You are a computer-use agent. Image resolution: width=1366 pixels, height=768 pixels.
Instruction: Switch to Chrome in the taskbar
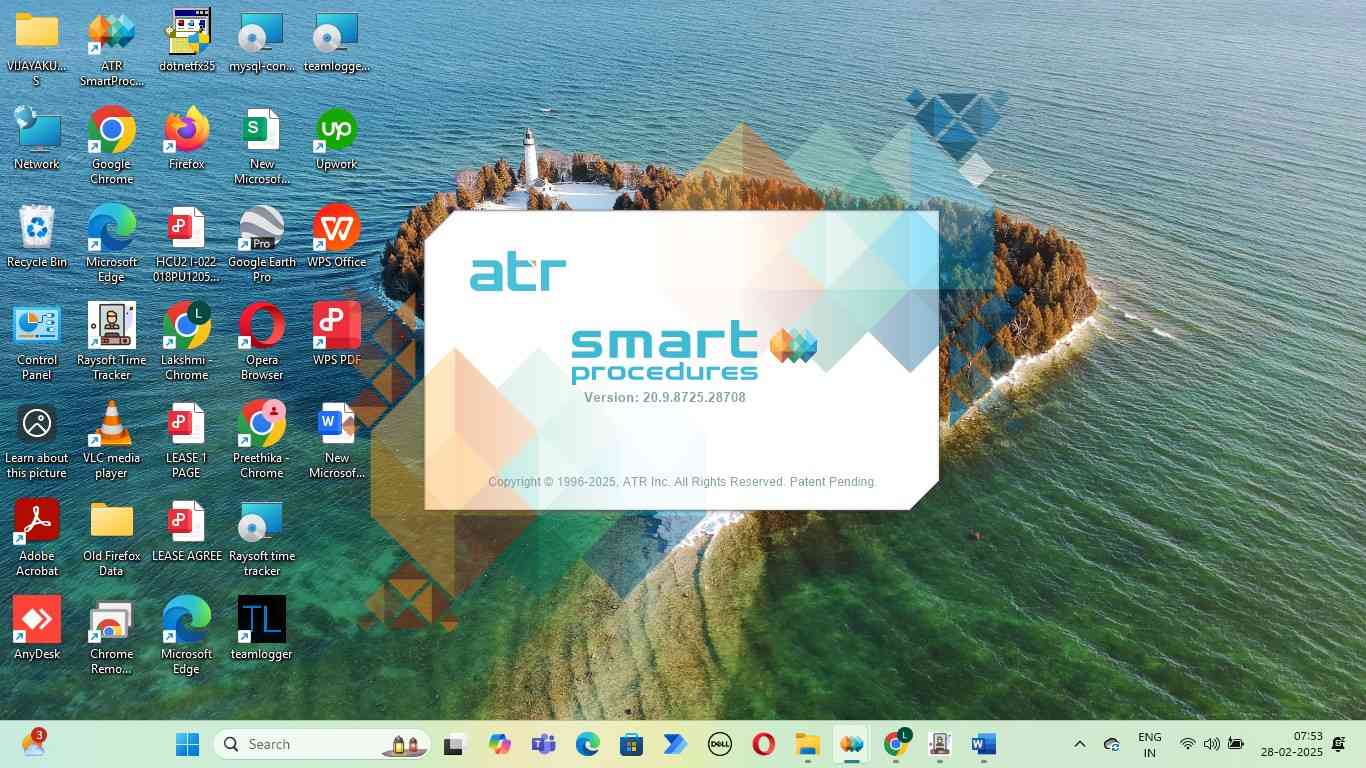coord(896,744)
